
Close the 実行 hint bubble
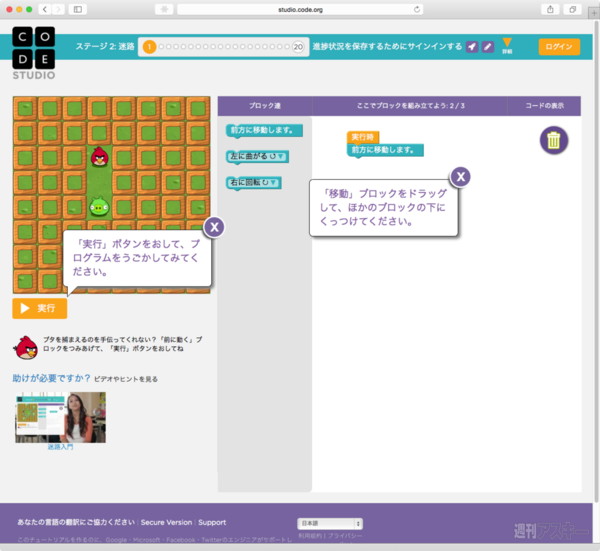pyautogui.click(x=214, y=227)
